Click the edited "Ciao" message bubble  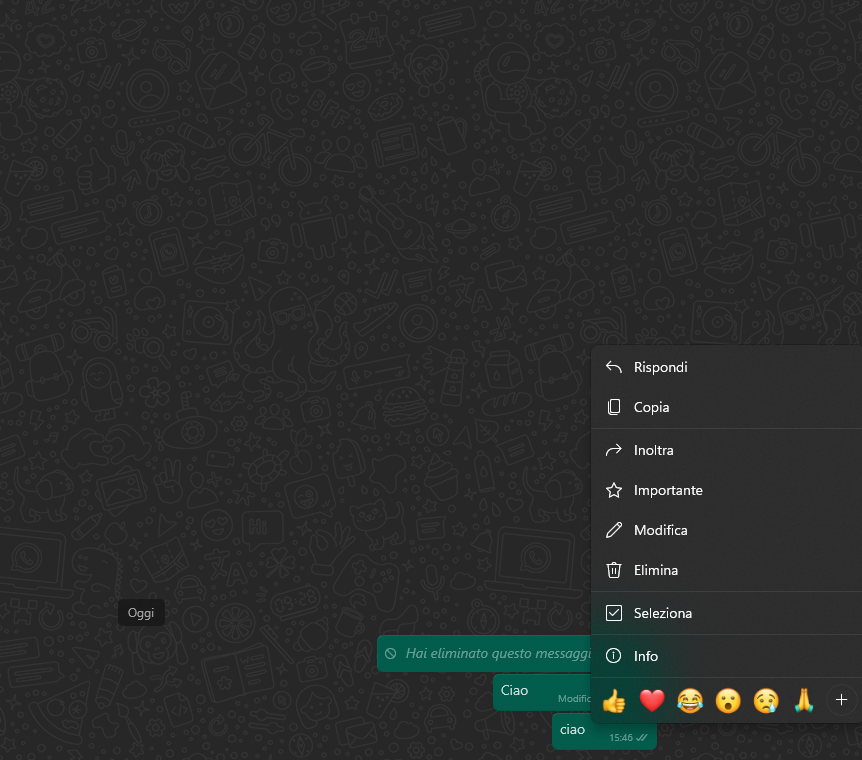[x=530, y=692]
